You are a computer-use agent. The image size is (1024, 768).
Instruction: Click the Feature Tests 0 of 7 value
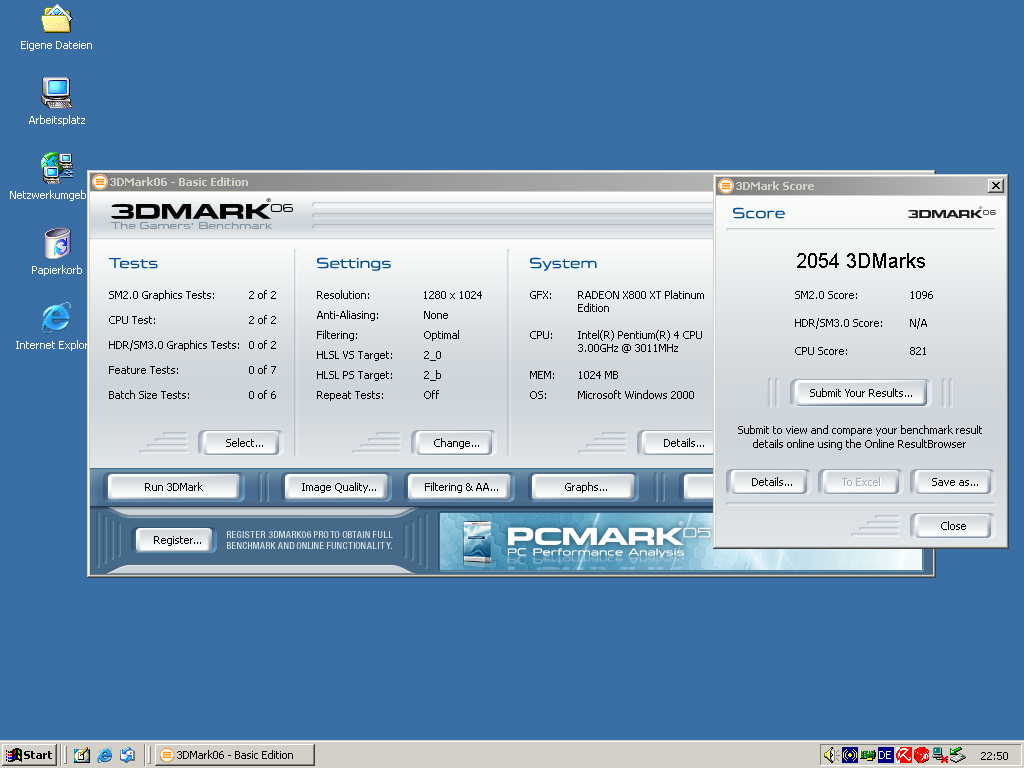pos(262,370)
